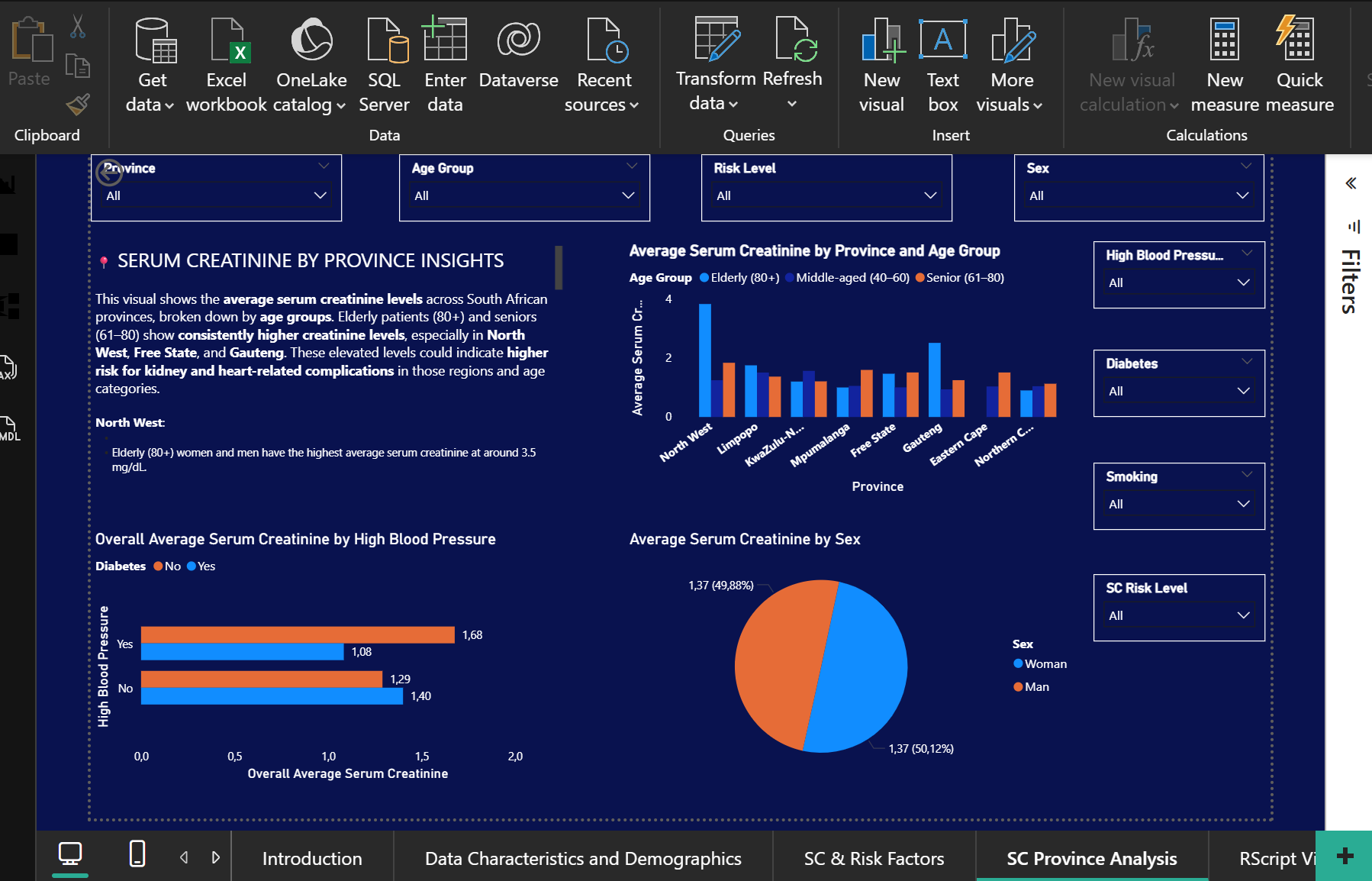This screenshot has height=881, width=1372.
Task: Switch to the Introduction page tab
Action: (312, 859)
